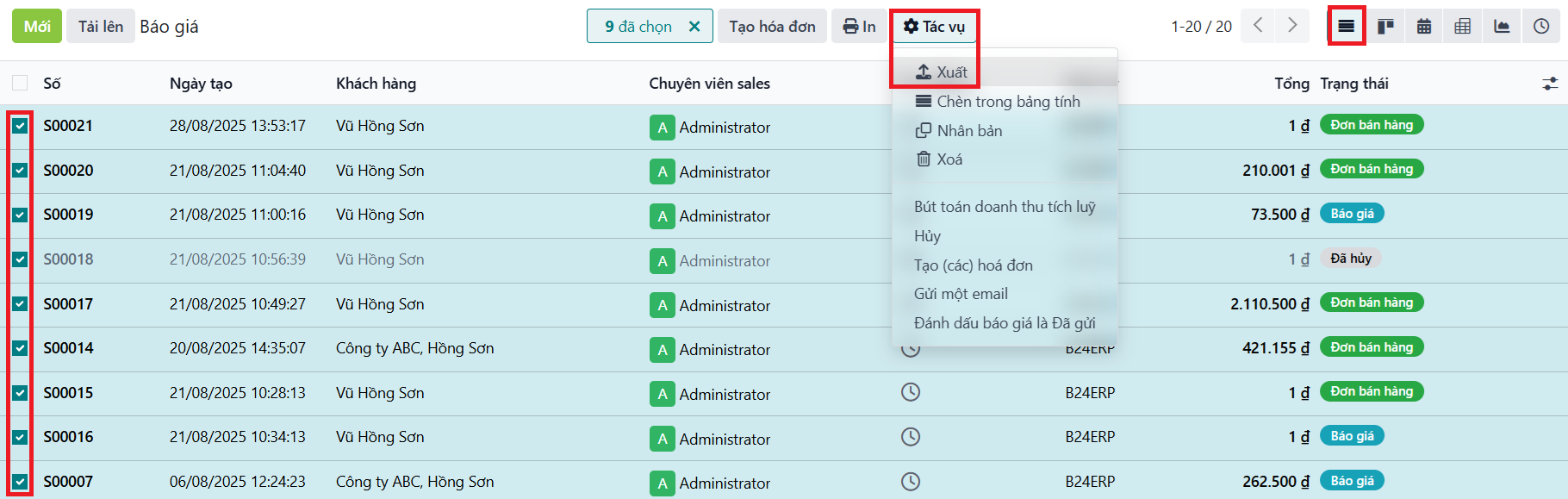The height and width of the screenshot is (499, 1568).
Task: Click the activity clock on row S00015
Action: [x=911, y=392]
